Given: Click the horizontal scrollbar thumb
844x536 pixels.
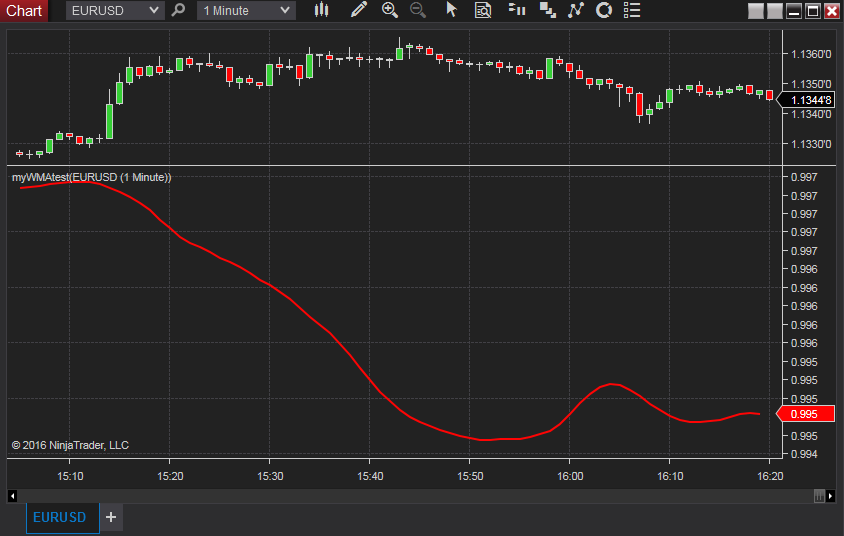Looking at the screenshot, I should pos(819,496).
